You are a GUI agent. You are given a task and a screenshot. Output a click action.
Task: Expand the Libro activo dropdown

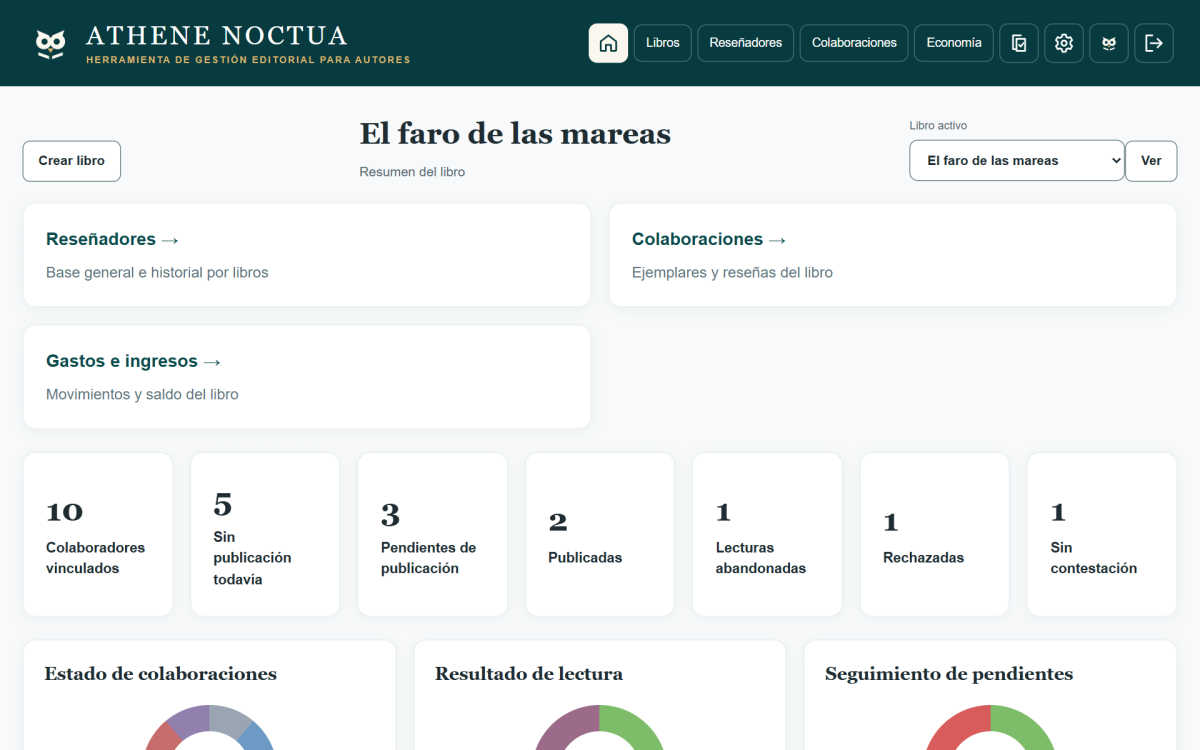(1017, 161)
